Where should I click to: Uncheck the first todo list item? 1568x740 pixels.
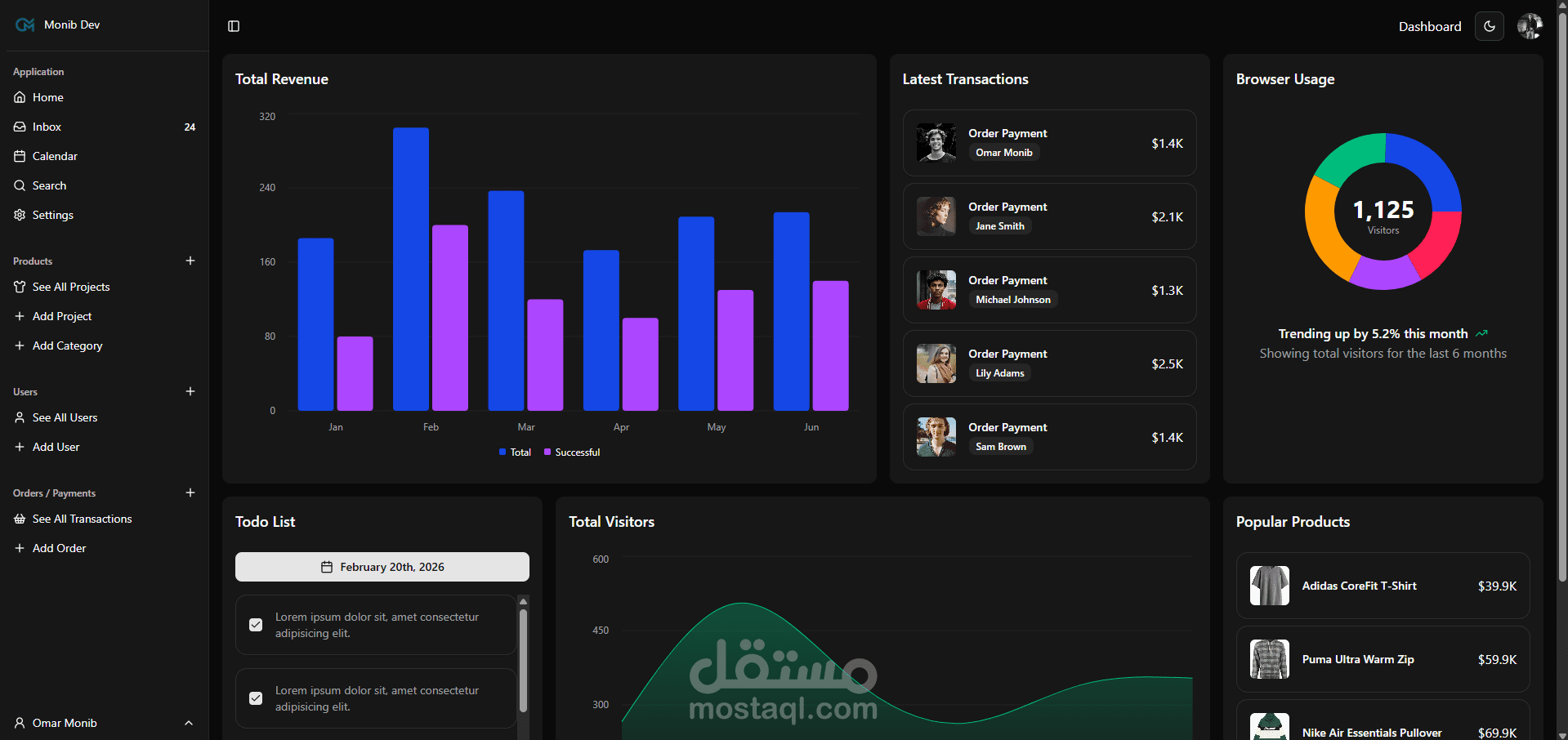click(256, 625)
